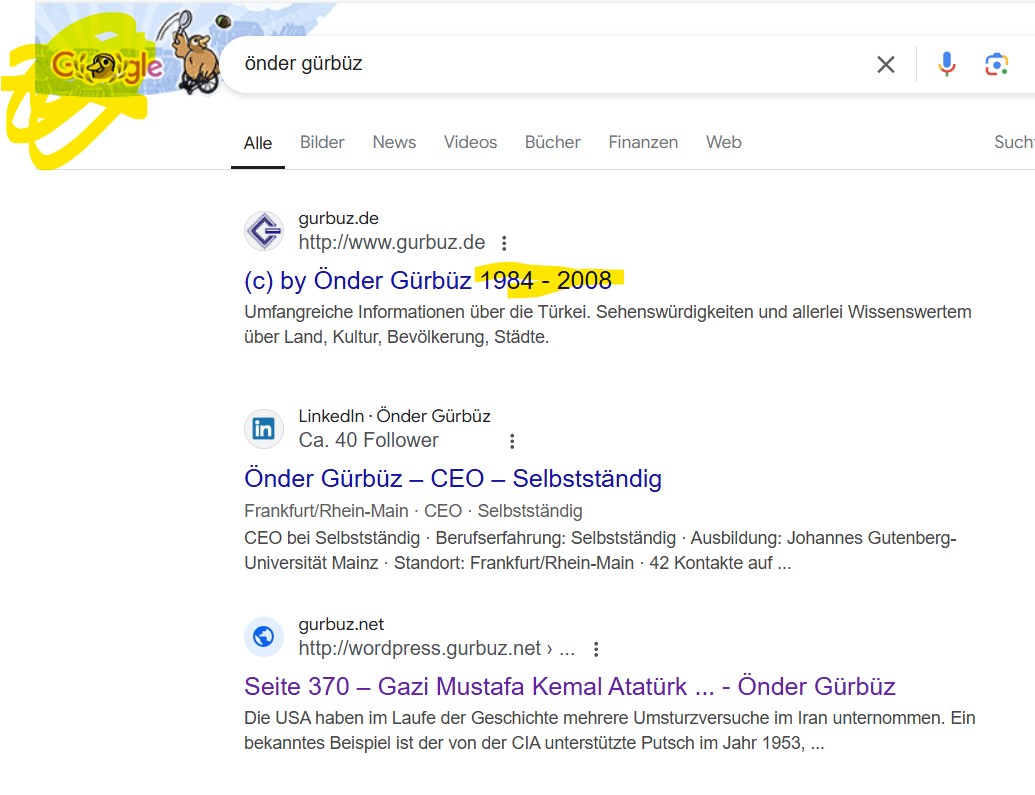Click the gurbuz.de site favicon
The height and width of the screenshot is (795, 1035).
pyautogui.click(x=264, y=231)
